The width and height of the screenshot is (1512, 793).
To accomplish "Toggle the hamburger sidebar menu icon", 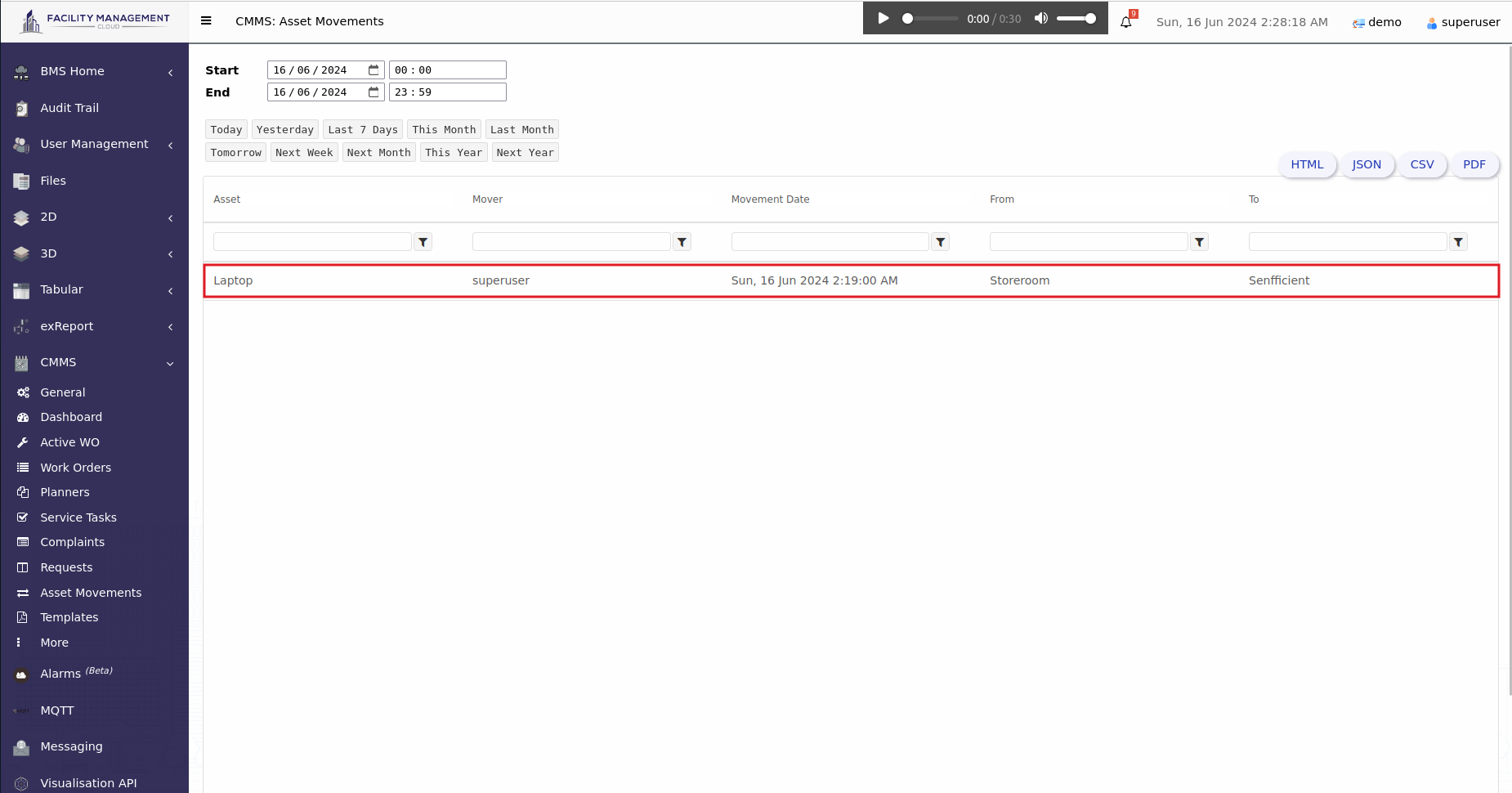I will point(206,21).
